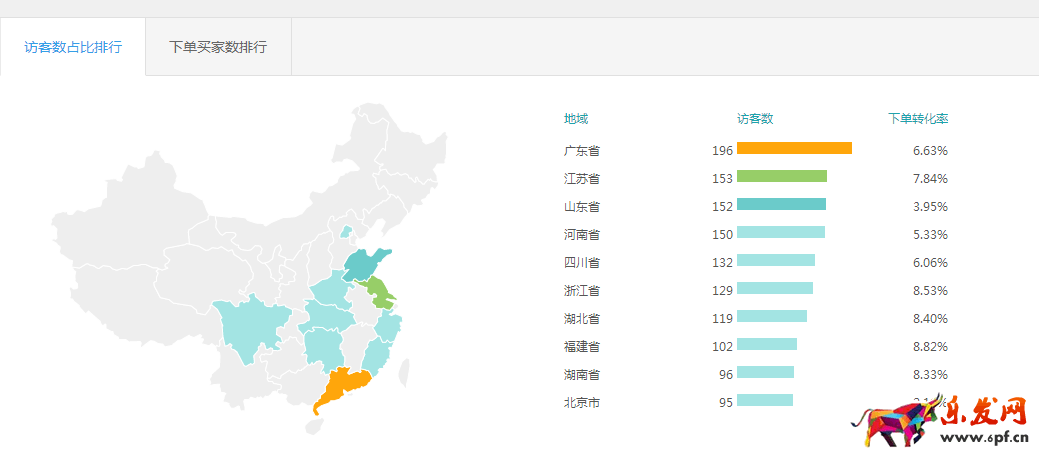Click the orange bar for 广东省

794,149
